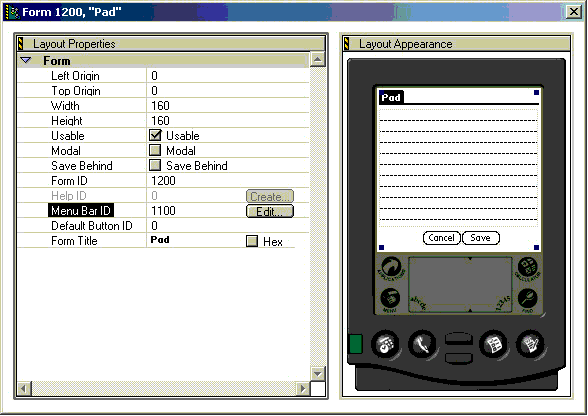Click the vertical scrollbar down arrow
This screenshot has width=588, height=416.
(x=318, y=373)
